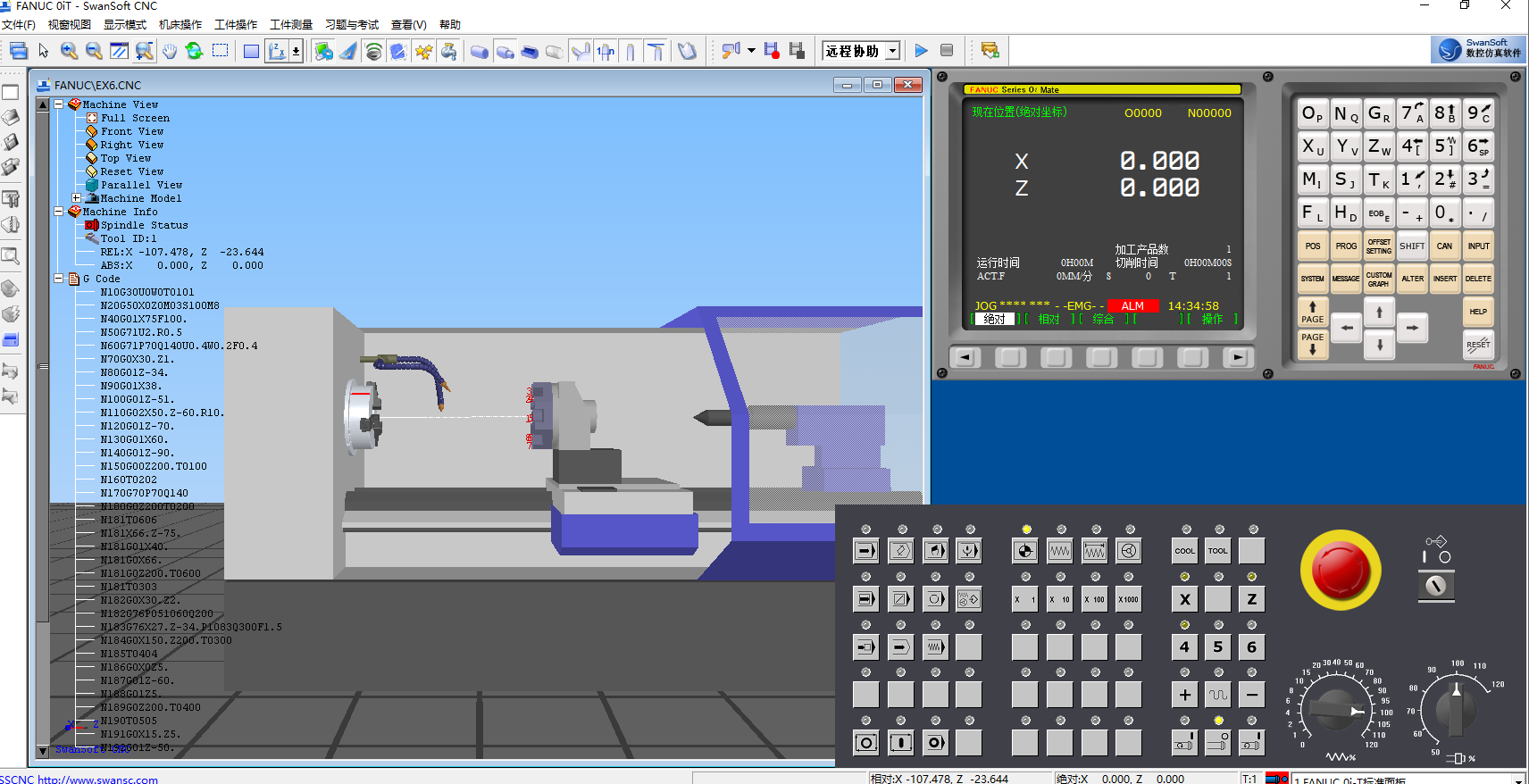Click the grey stop program icon

[x=947, y=51]
